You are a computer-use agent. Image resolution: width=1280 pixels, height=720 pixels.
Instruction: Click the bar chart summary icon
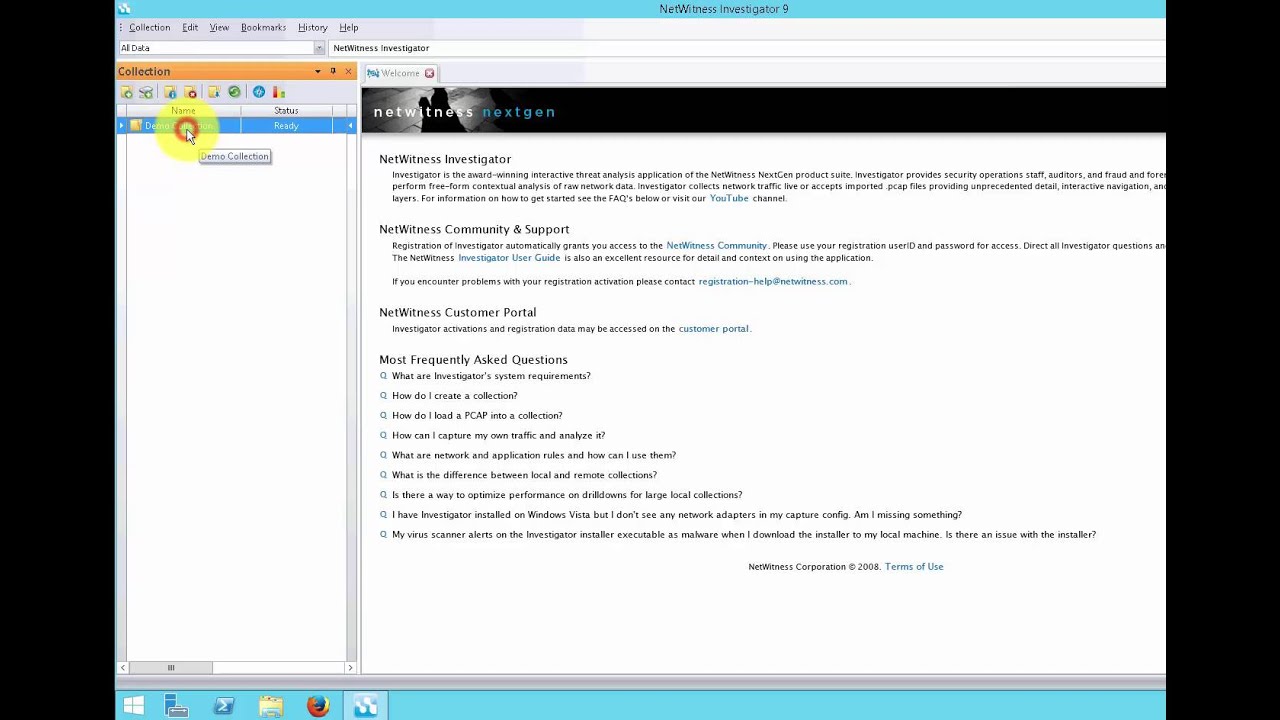(279, 92)
